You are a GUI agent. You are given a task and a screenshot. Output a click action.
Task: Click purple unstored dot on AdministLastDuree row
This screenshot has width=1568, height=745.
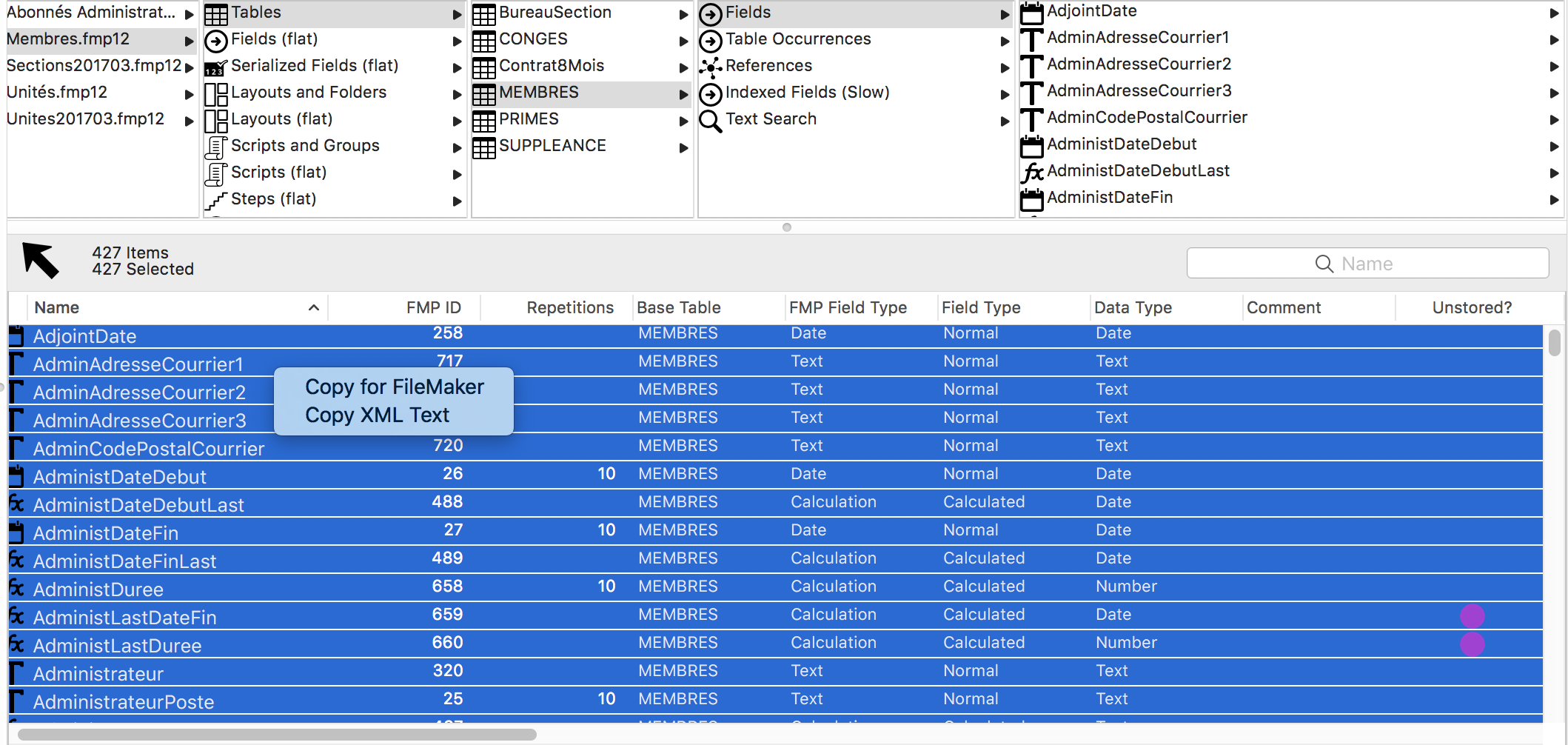click(1472, 644)
